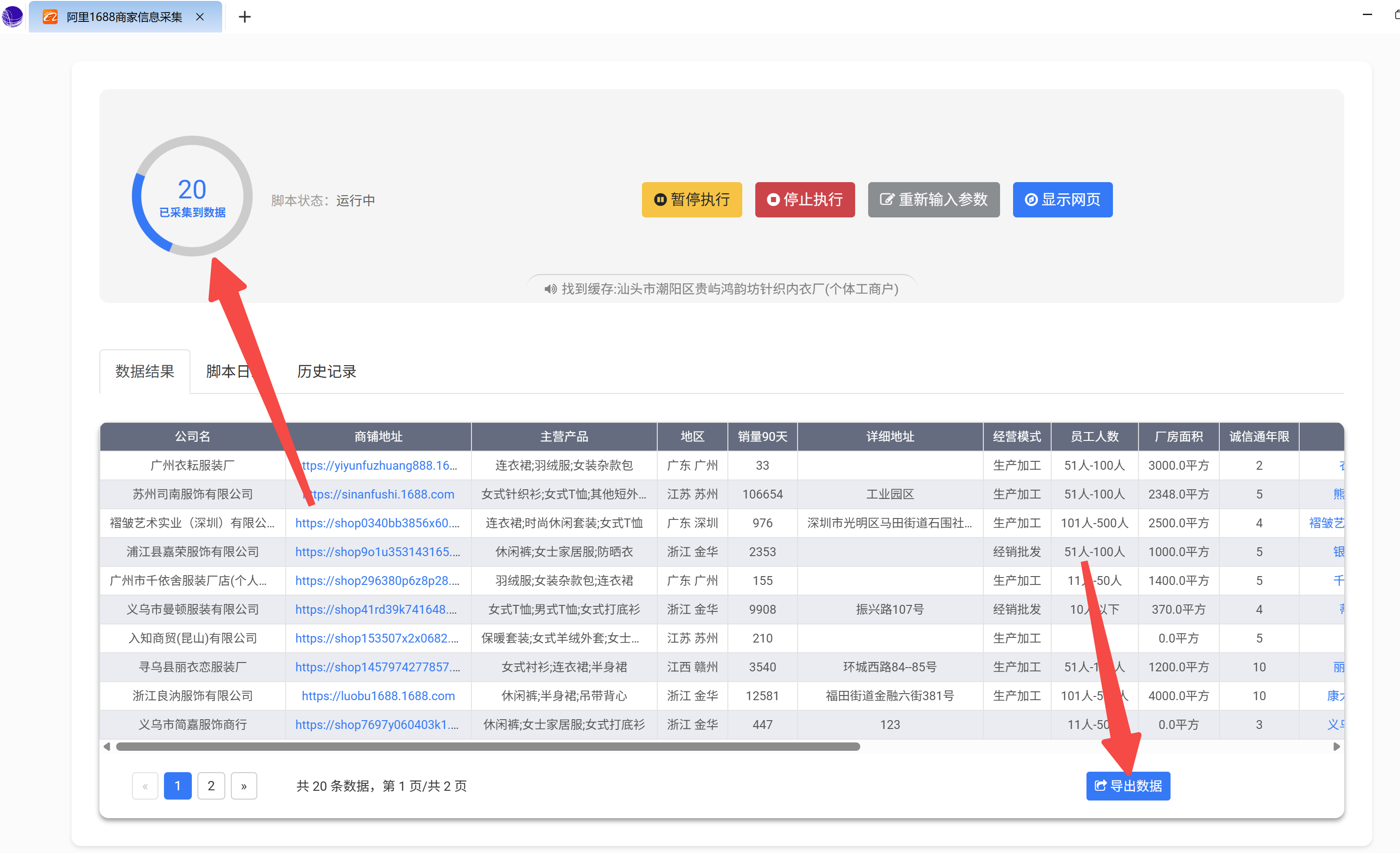The width and height of the screenshot is (1400, 853).
Task: Click the products cell 休闲裤;半身裙;吊带背心
Action: click(x=564, y=696)
